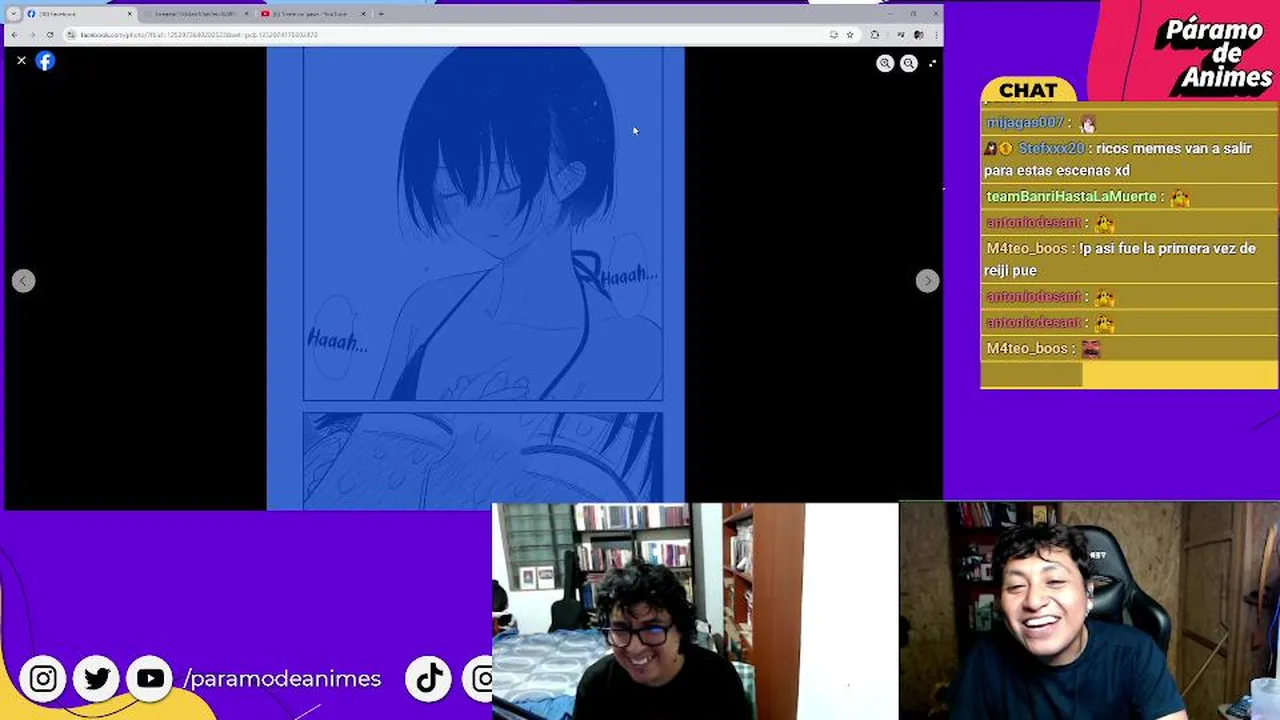The height and width of the screenshot is (720, 1280).
Task: Click the Twitter social icon
Action: click(x=97, y=679)
